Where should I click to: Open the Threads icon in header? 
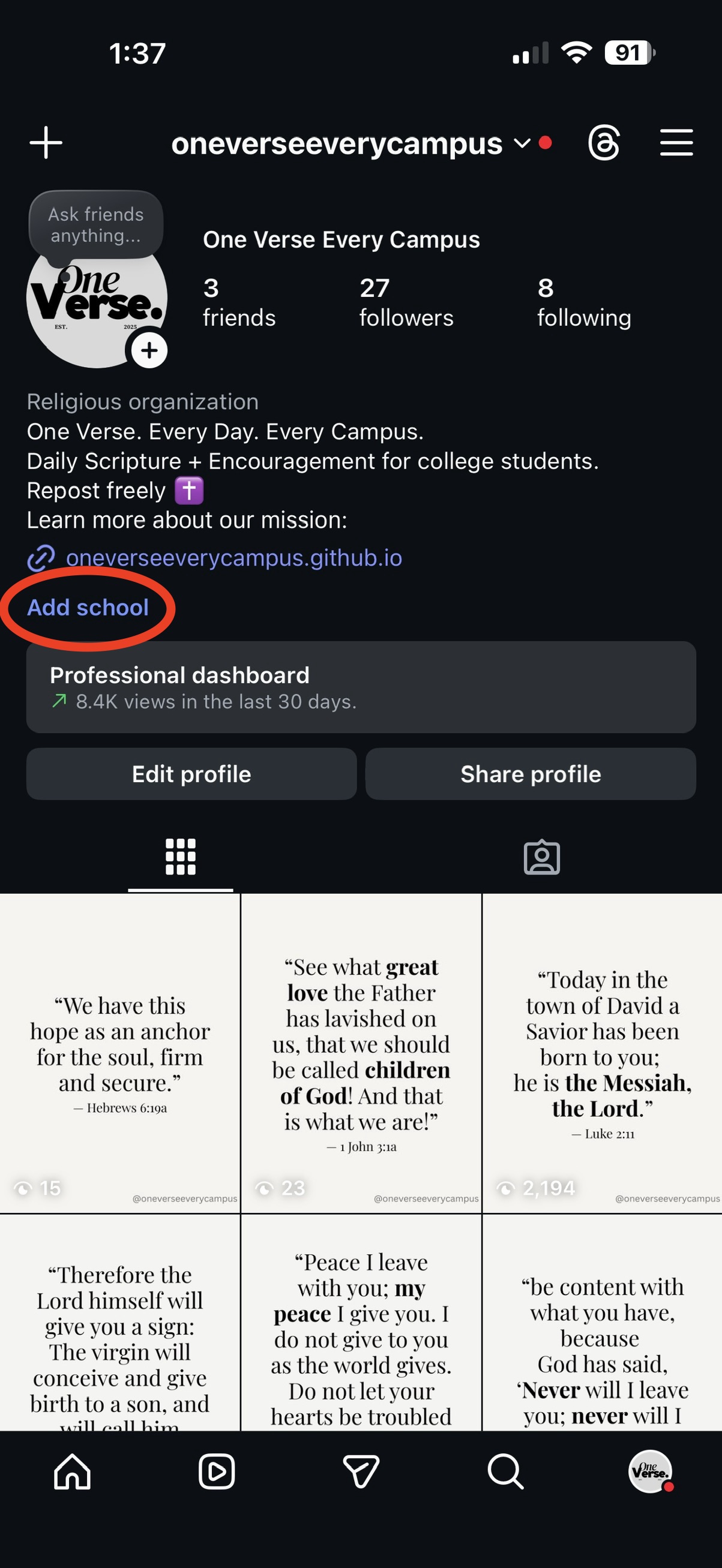click(603, 143)
